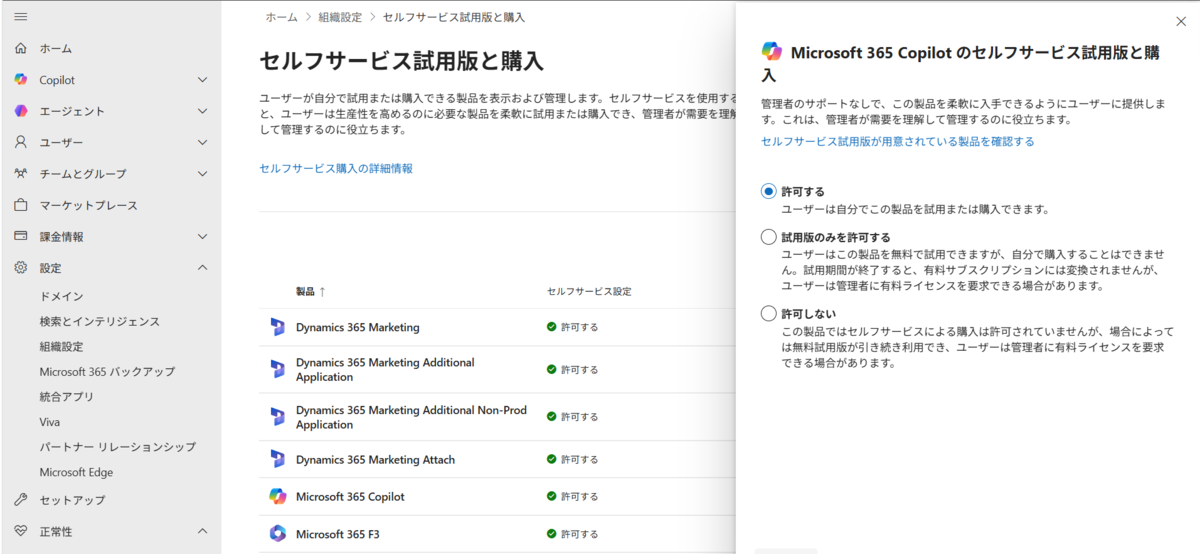Image resolution: width=1200 pixels, height=554 pixels.
Task: Expand the 課金情報 section chevron
Action: [x=203, y=237]
